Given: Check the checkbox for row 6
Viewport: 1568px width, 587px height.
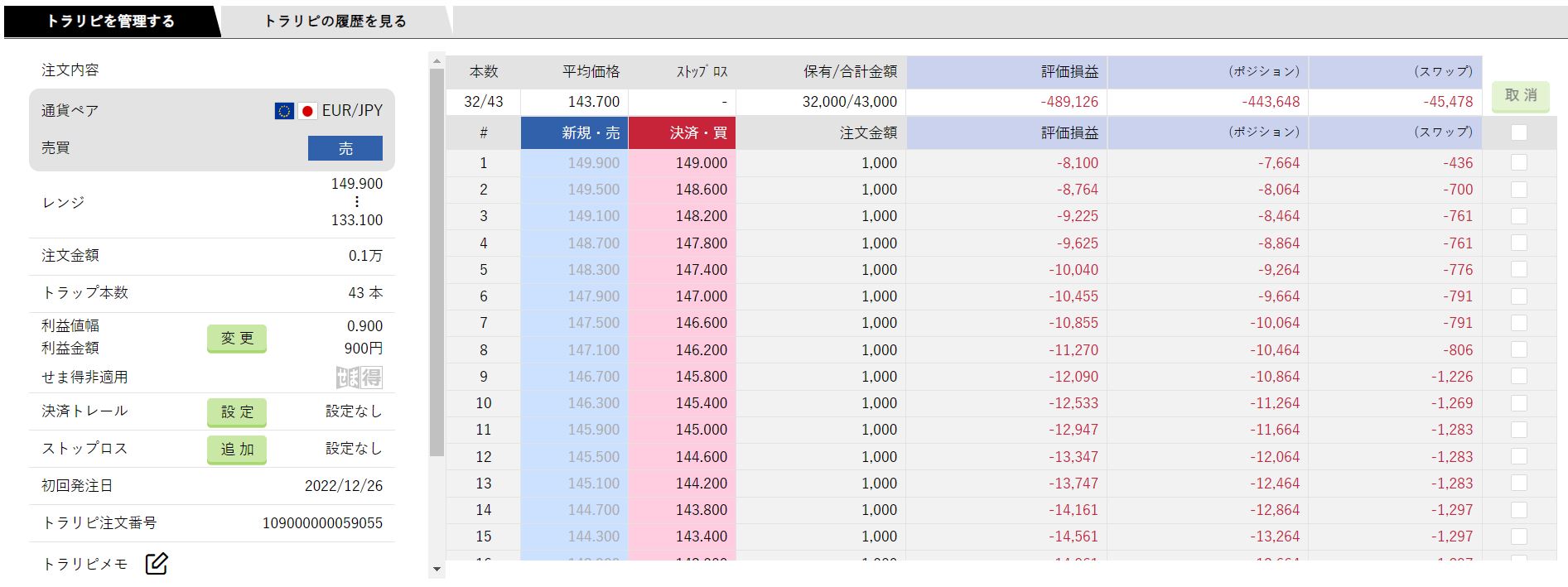Looking at the screenshot, I should tap(1519, 296).
